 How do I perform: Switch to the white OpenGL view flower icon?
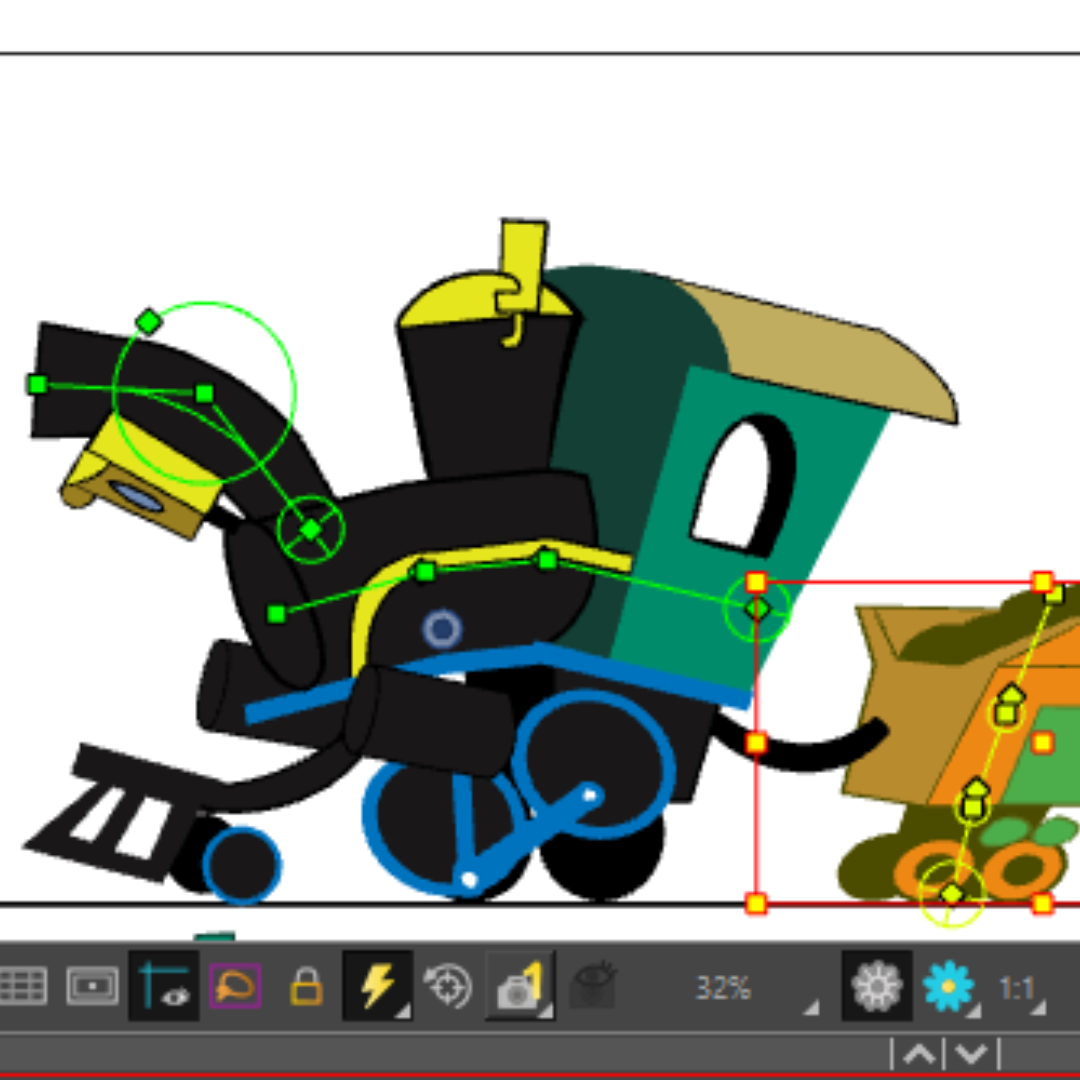coord(877,986)
